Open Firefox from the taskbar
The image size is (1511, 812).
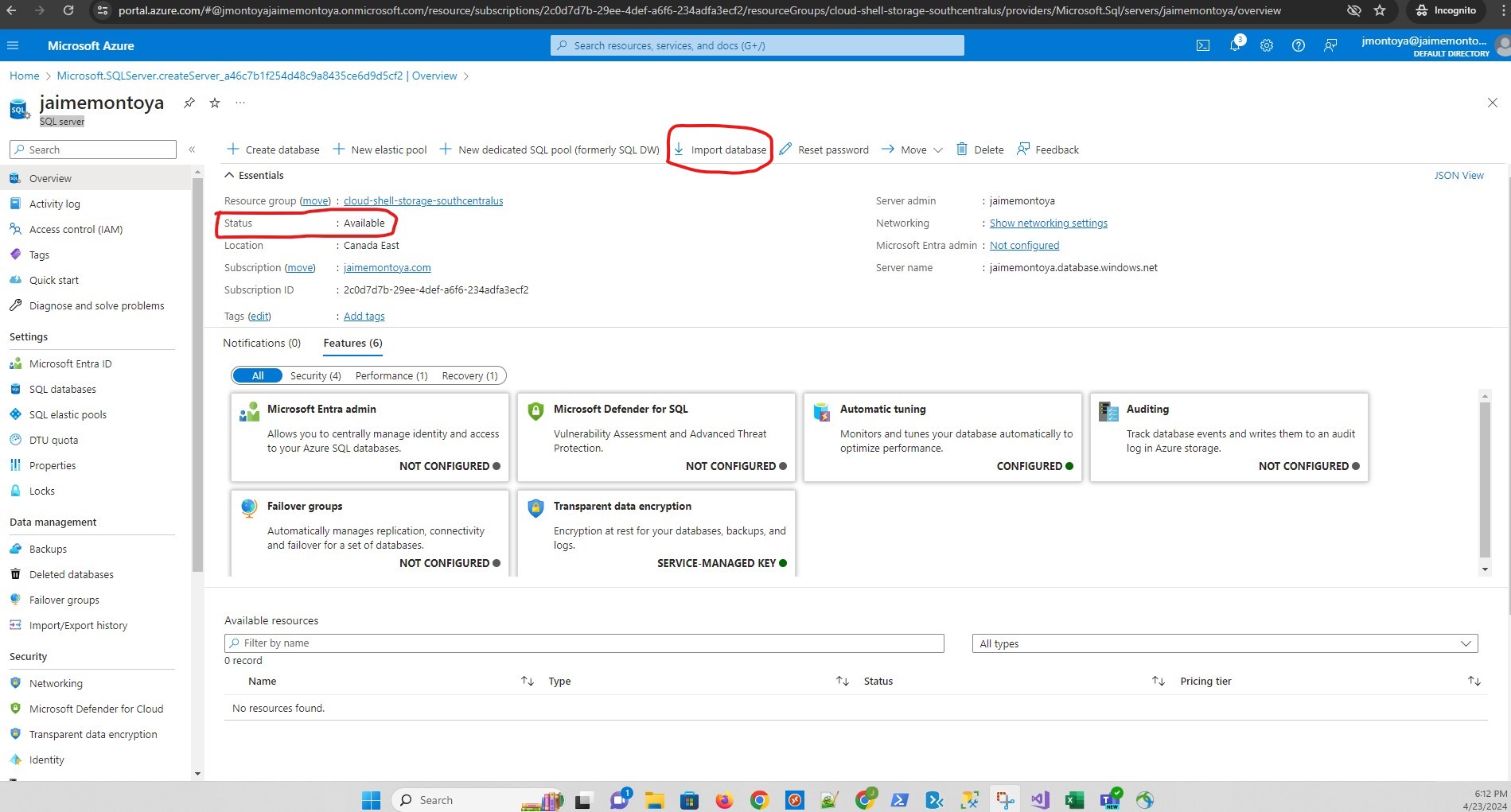pyautogui.click(x=724, y=800)
